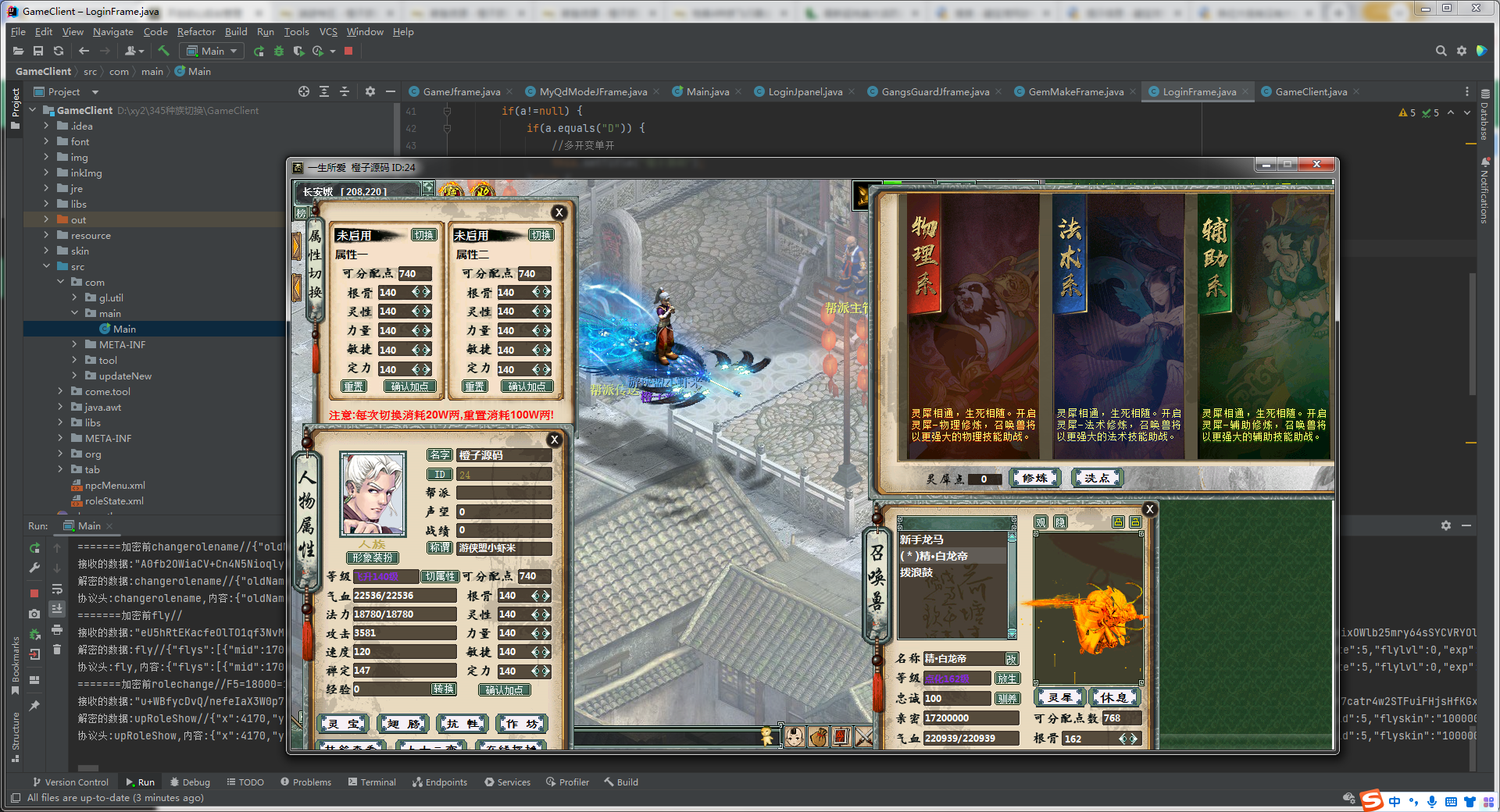The image size is (1500, 812).
Task: Toggle scroll-to-end in the Run console
Action: click(x=57, y=608)
